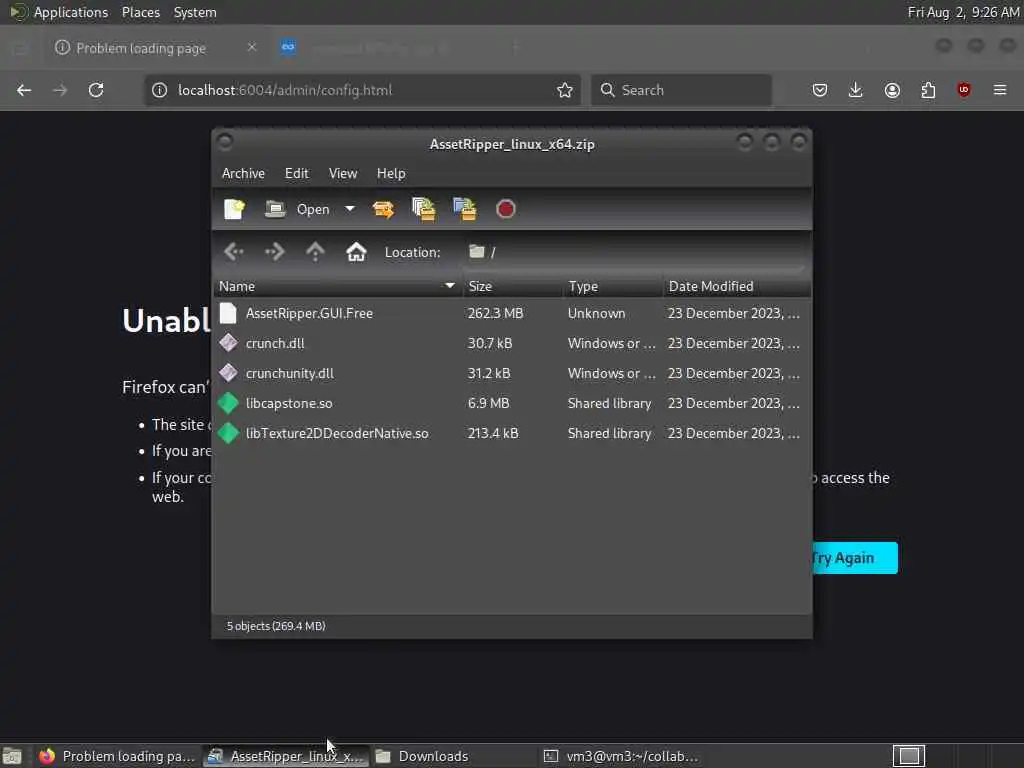Select the AssetRipper.GUI.Free file

[x=512, y=313]
